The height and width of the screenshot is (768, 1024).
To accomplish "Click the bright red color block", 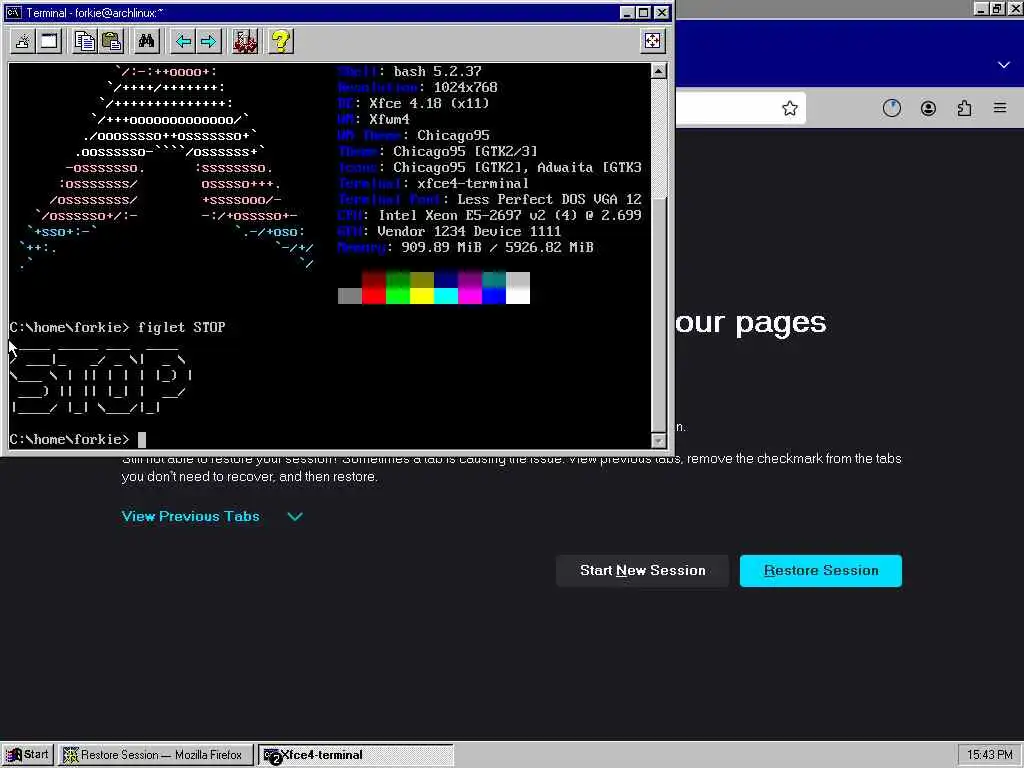I will pyautogui.click(x=374, y=296).
